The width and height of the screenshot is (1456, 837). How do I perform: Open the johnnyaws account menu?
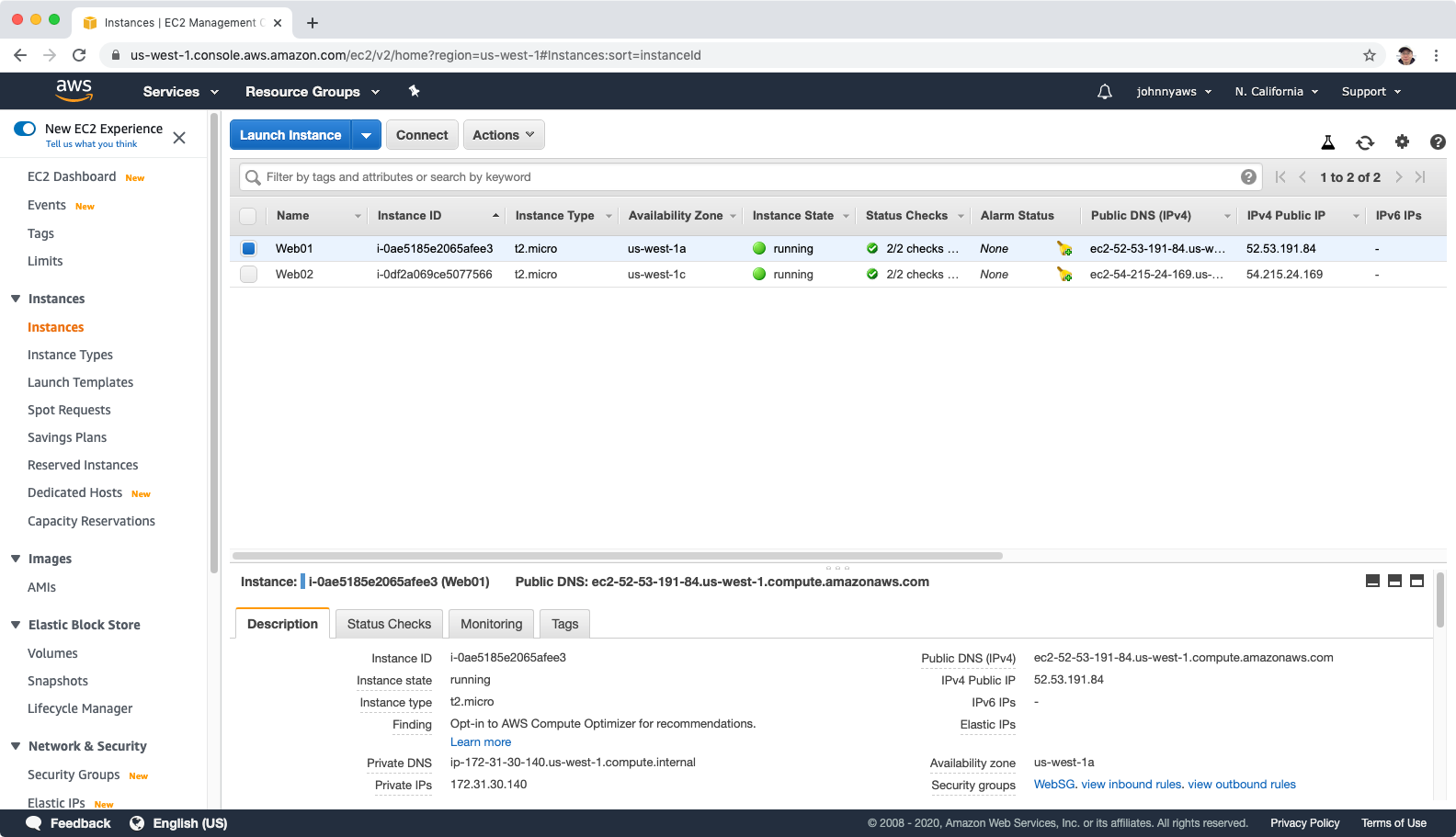tap(1174, 92)
